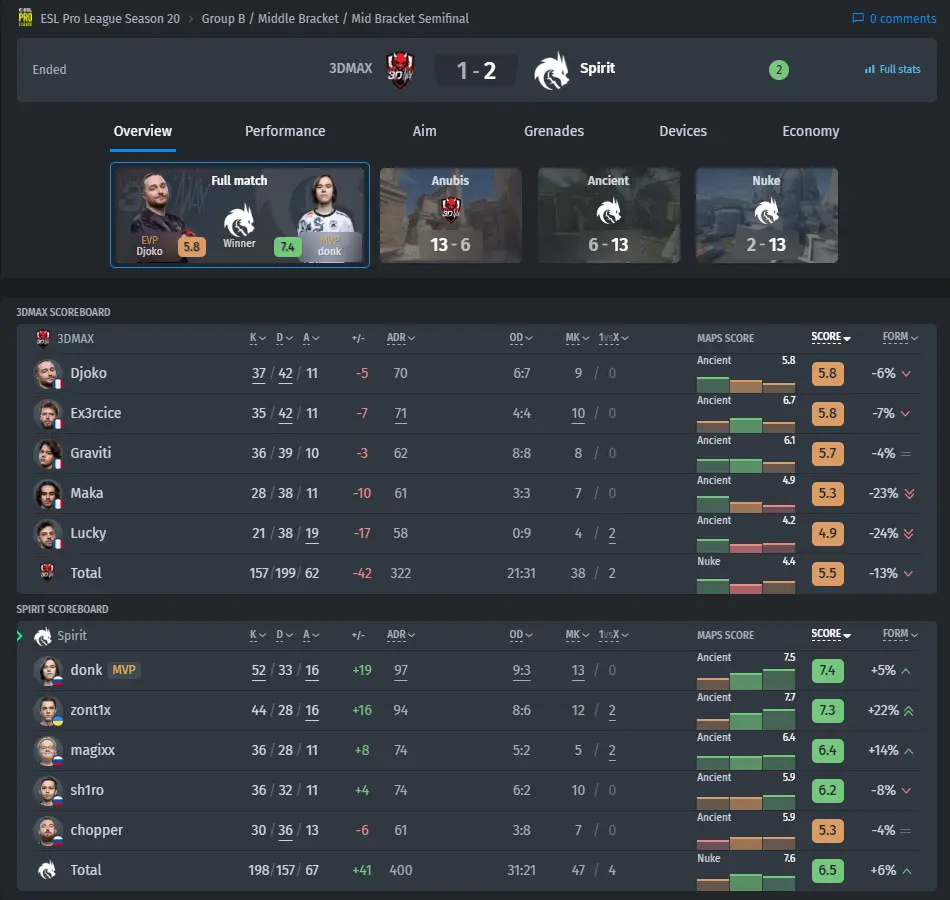The image size is (950, 900).
Task: Click Spirit logo in Spirit scoreboard header
Action: coord(42,636)
